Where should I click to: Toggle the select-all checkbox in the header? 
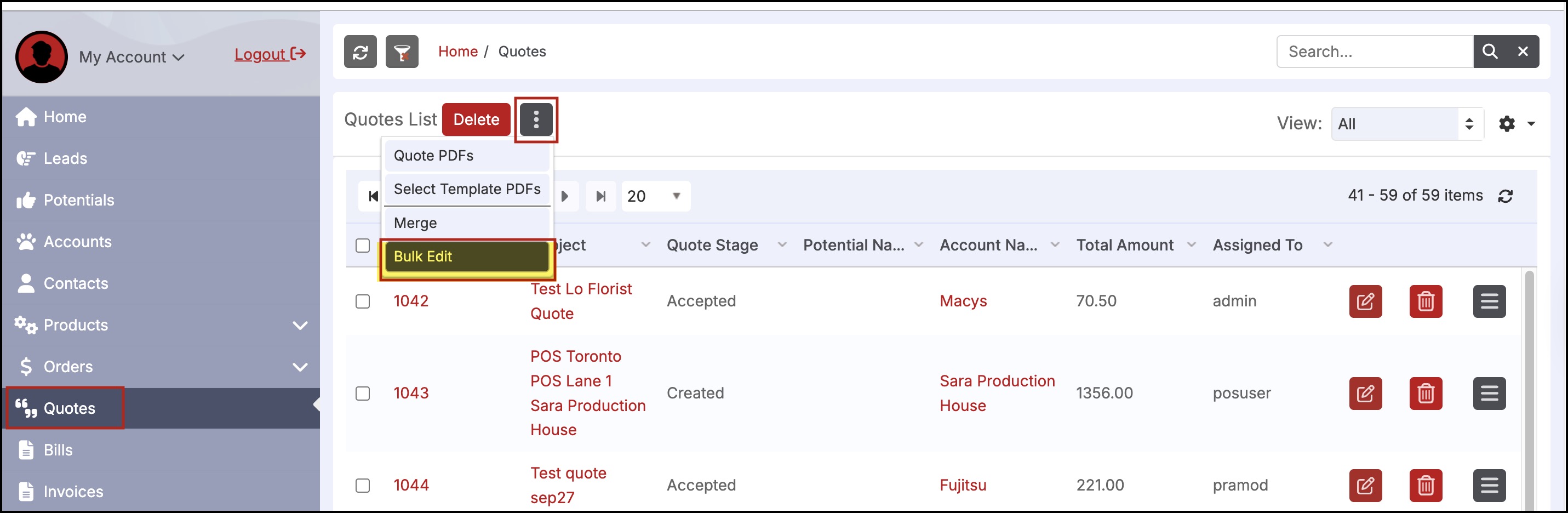363,246
